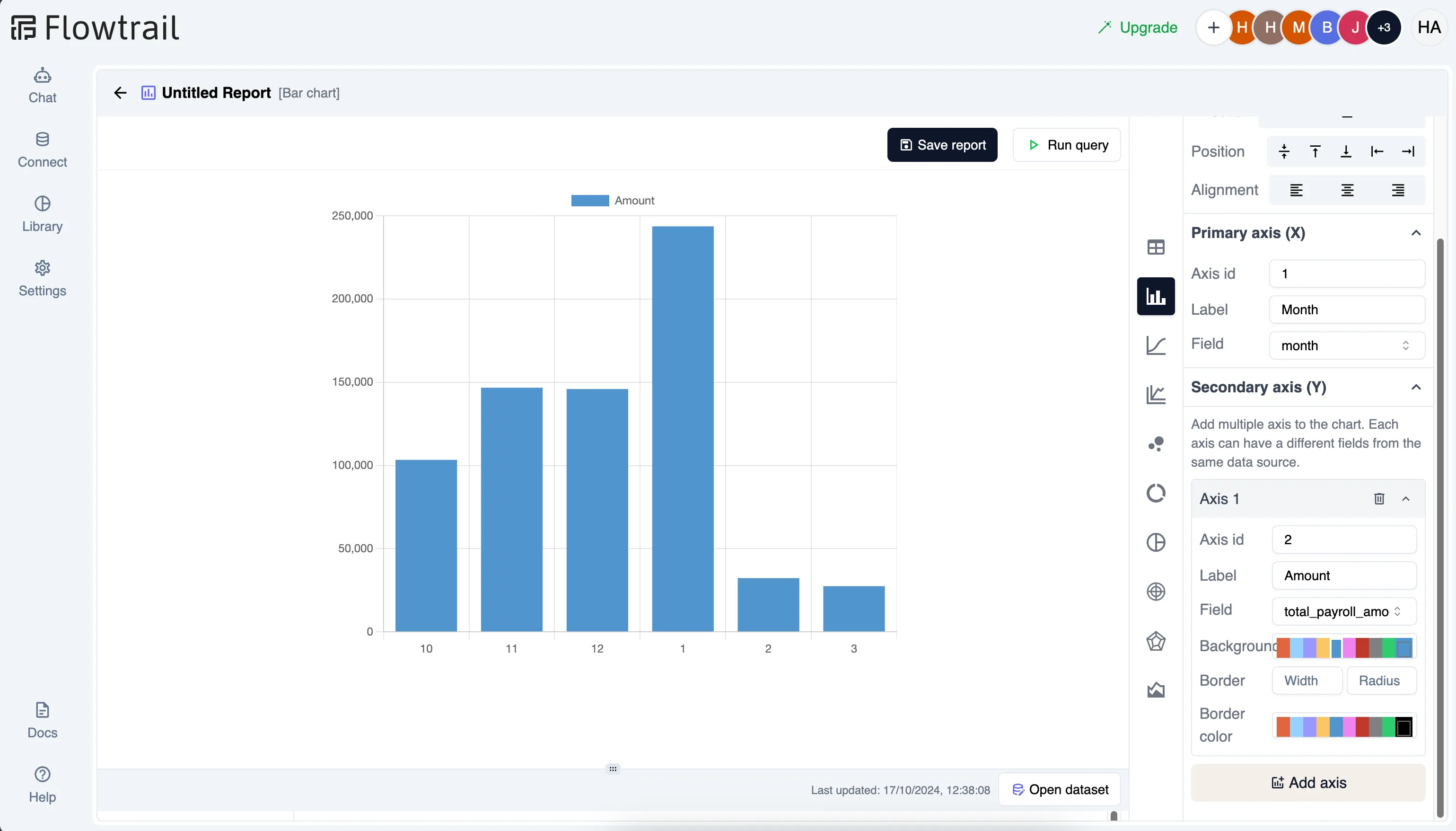Select the area chart icon

[1156, 690]
